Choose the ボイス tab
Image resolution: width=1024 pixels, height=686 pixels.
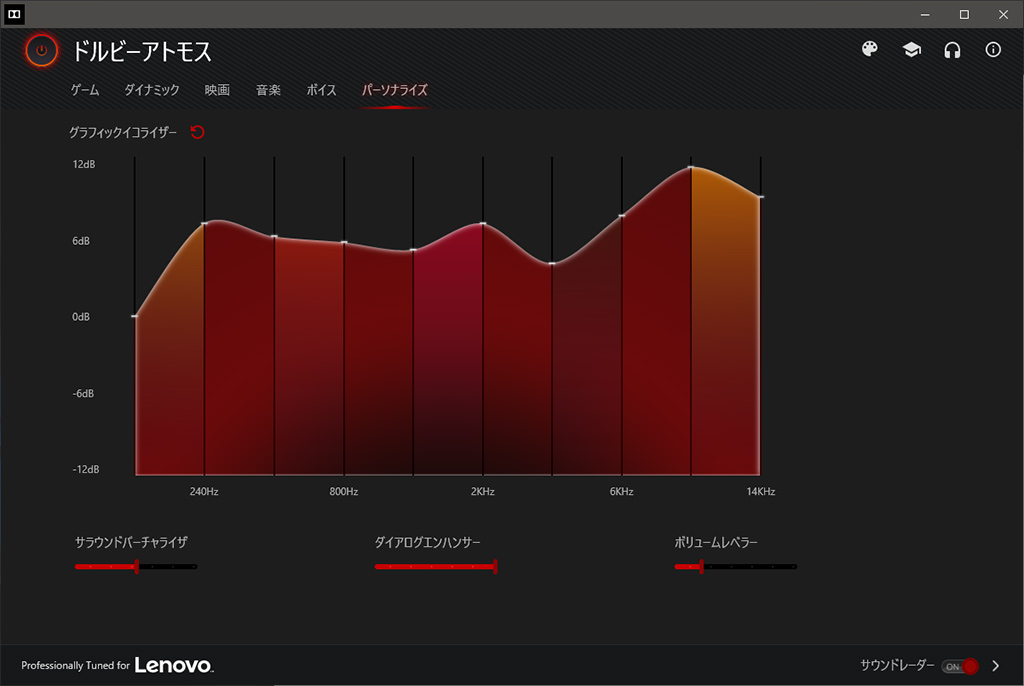pyautogui.click(x=321, y=90)
